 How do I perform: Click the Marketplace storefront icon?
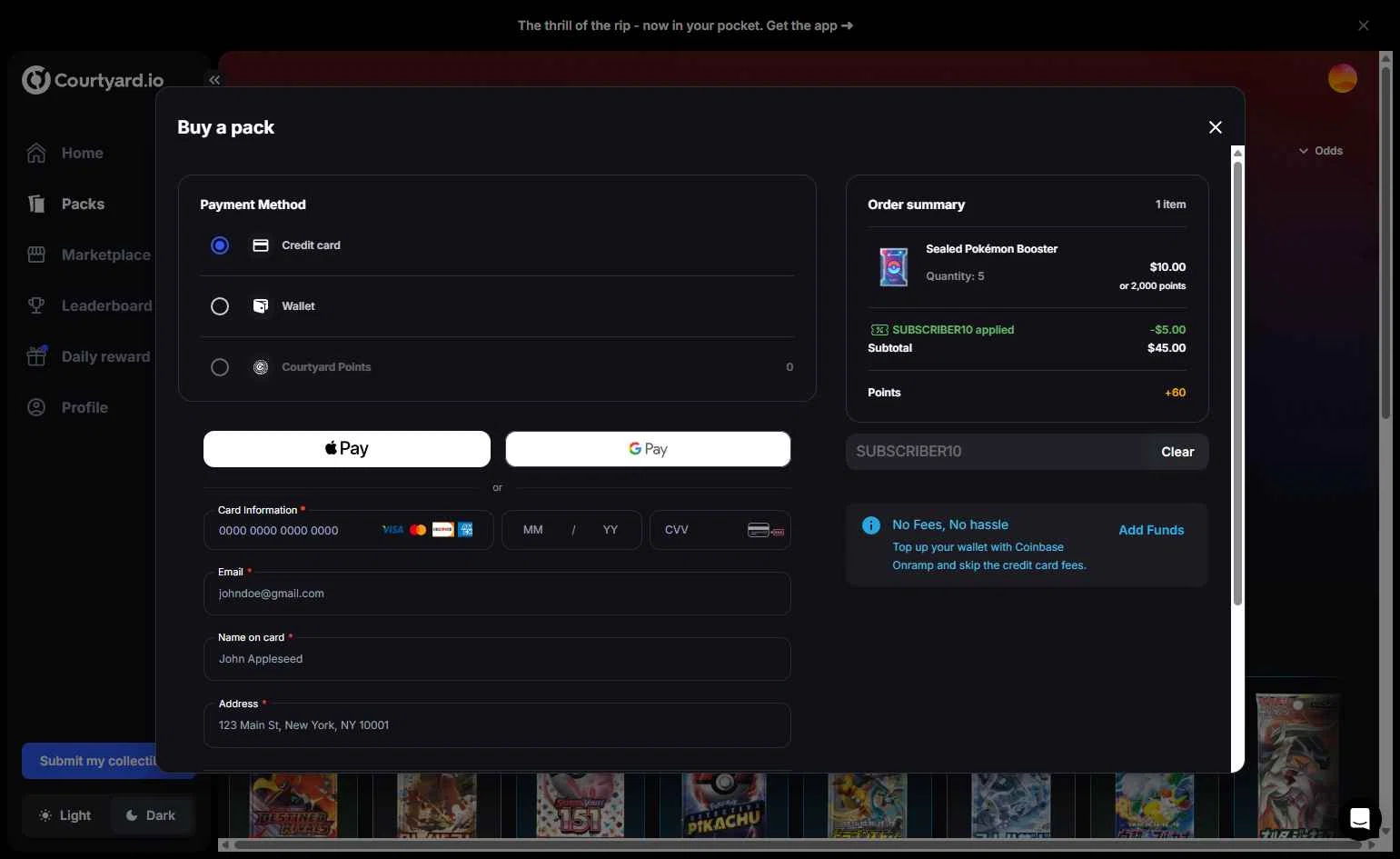[36, 255]
